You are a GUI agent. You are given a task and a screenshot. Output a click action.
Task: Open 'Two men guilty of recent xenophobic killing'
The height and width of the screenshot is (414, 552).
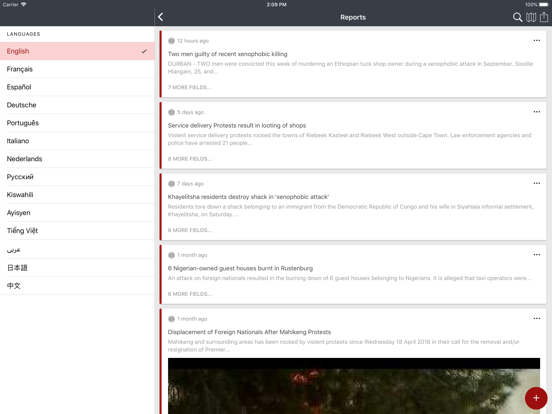click(227, 54)
